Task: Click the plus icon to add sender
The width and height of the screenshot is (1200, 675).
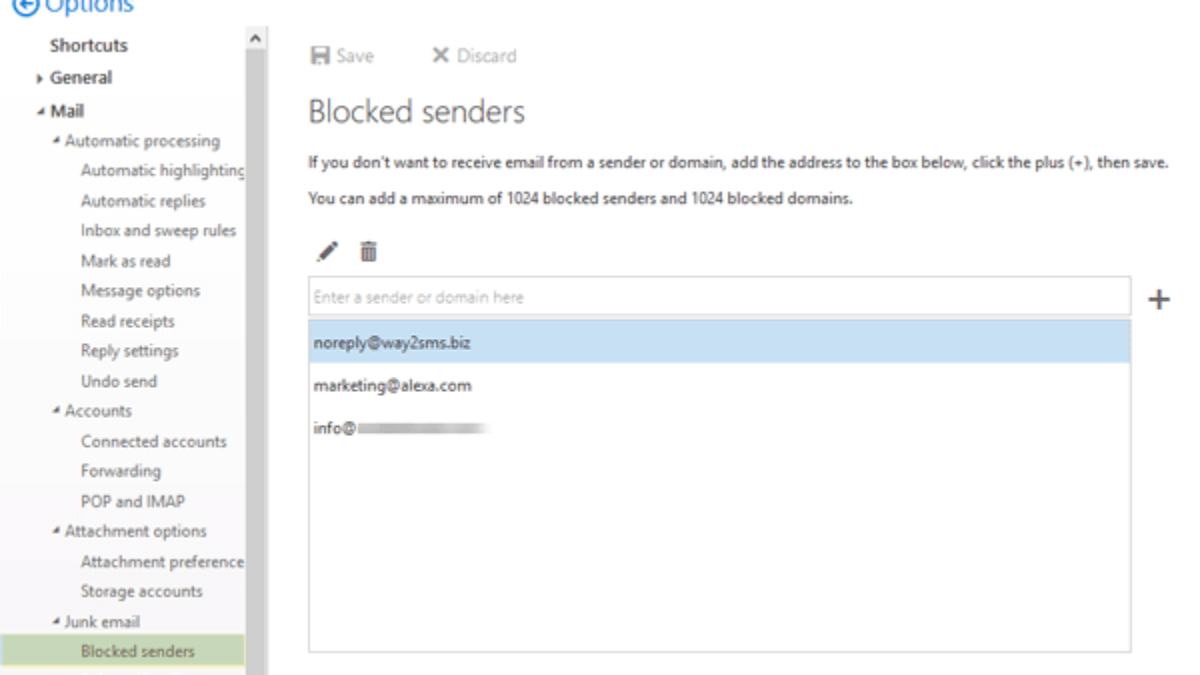Action: [x=1158, y=299]
